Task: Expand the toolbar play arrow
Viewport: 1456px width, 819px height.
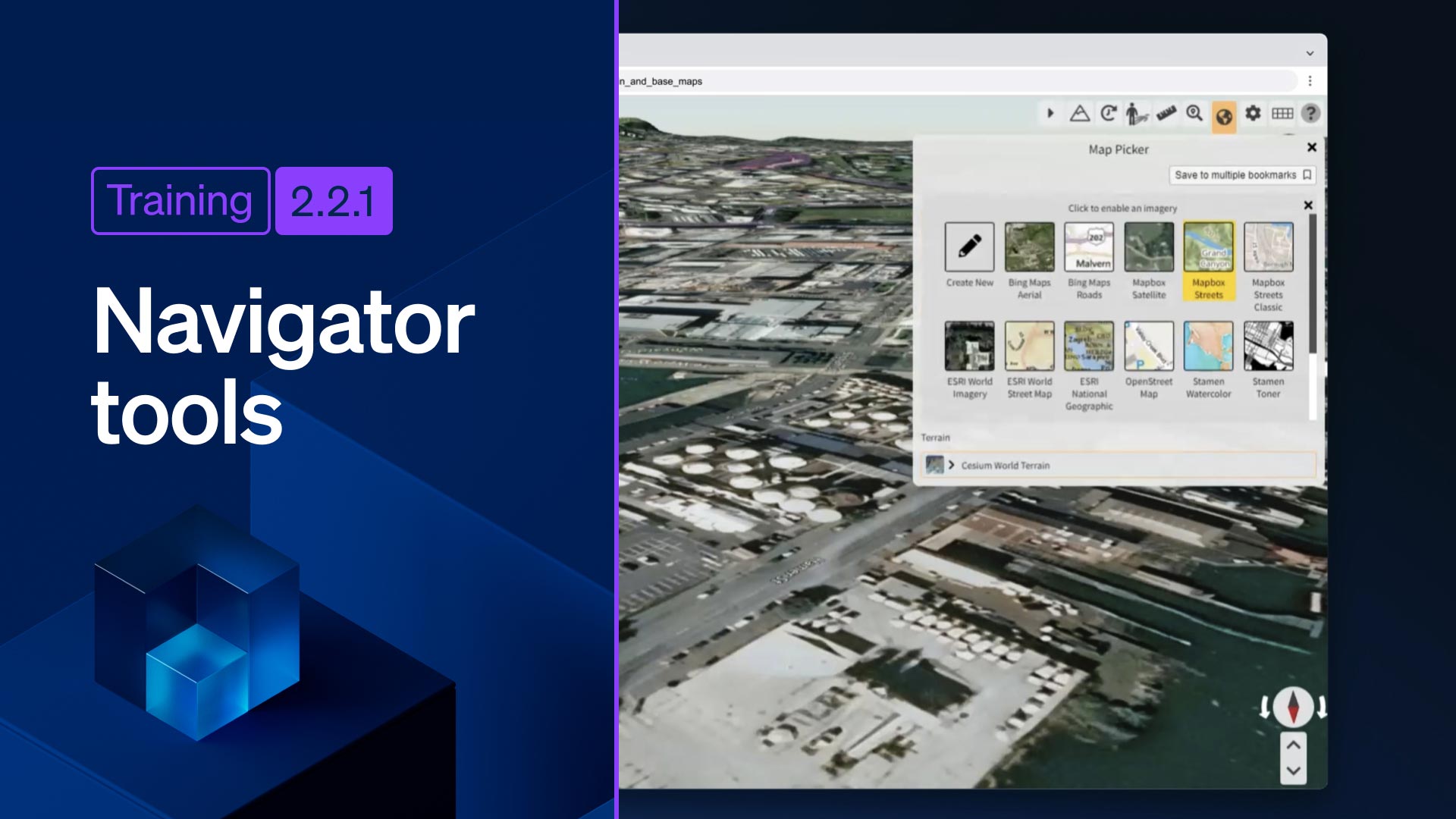Action: tap(1050, 114)
